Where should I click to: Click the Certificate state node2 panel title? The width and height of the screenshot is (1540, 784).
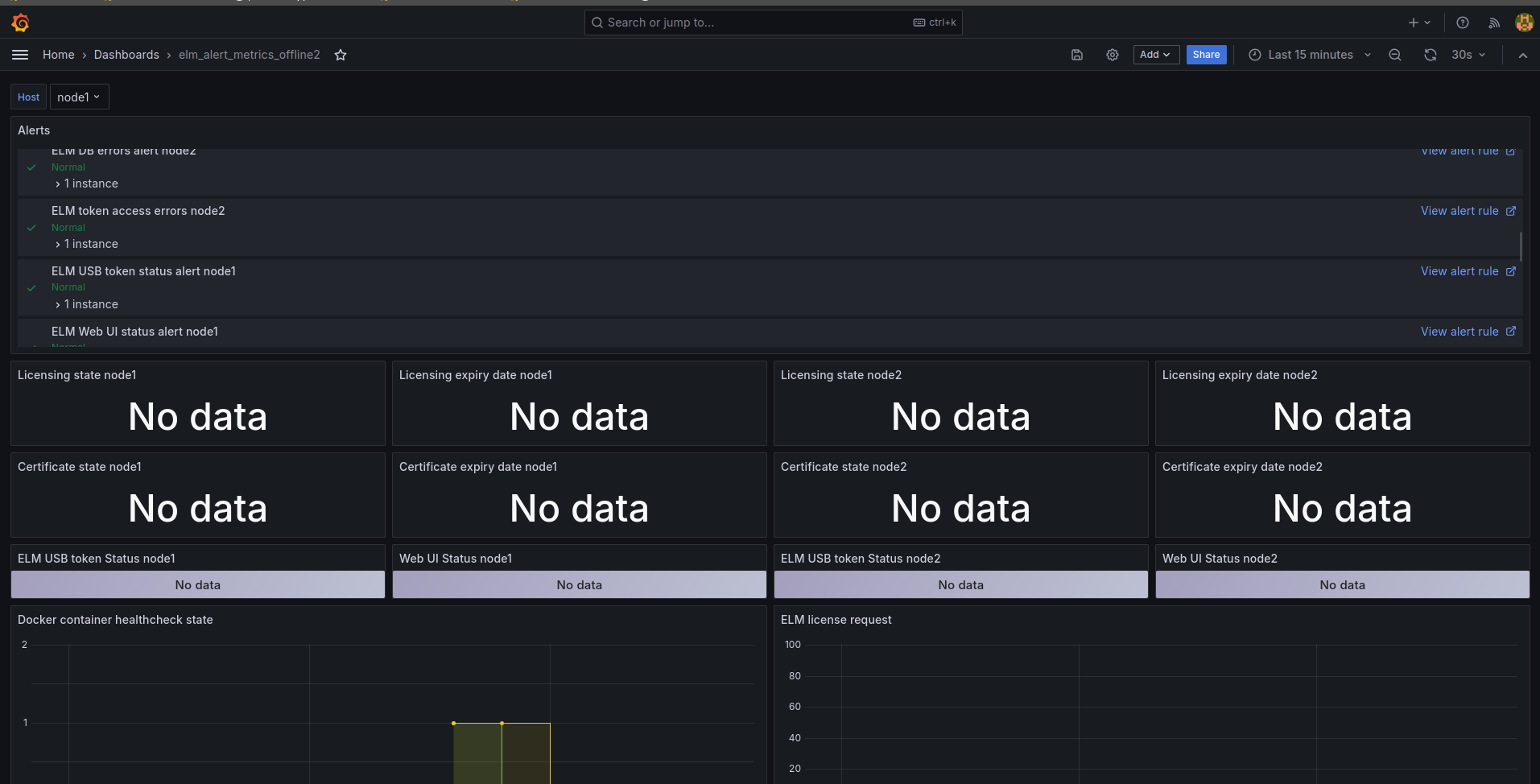tap(844, 467)
